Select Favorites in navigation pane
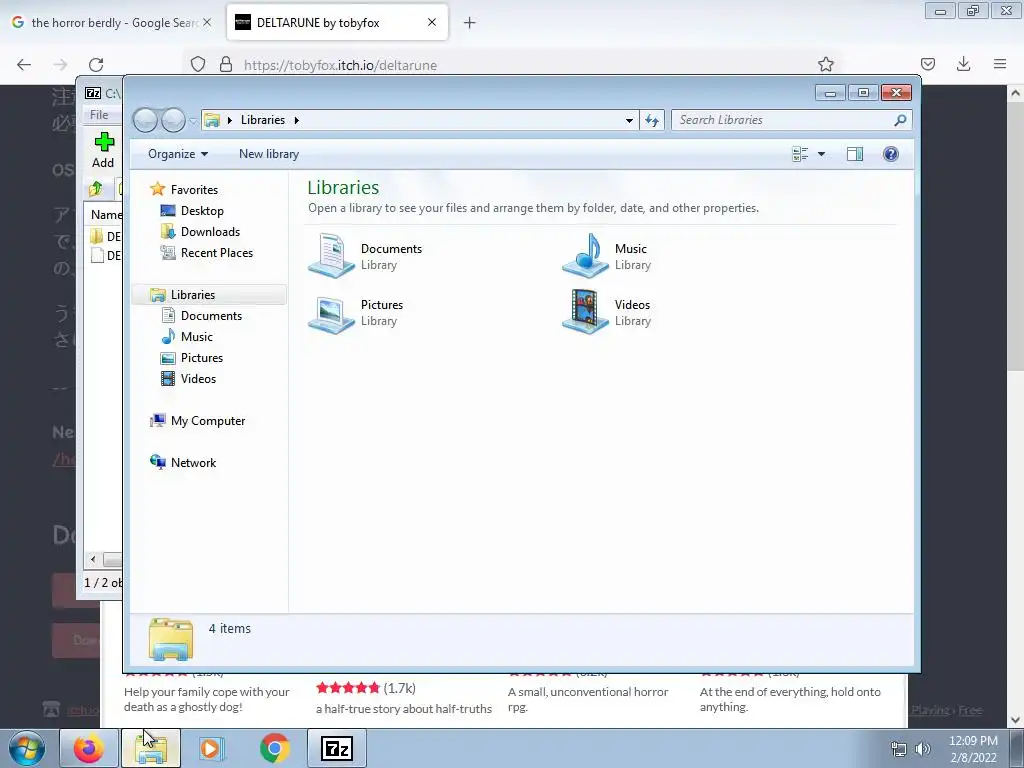 pos(194,189)
